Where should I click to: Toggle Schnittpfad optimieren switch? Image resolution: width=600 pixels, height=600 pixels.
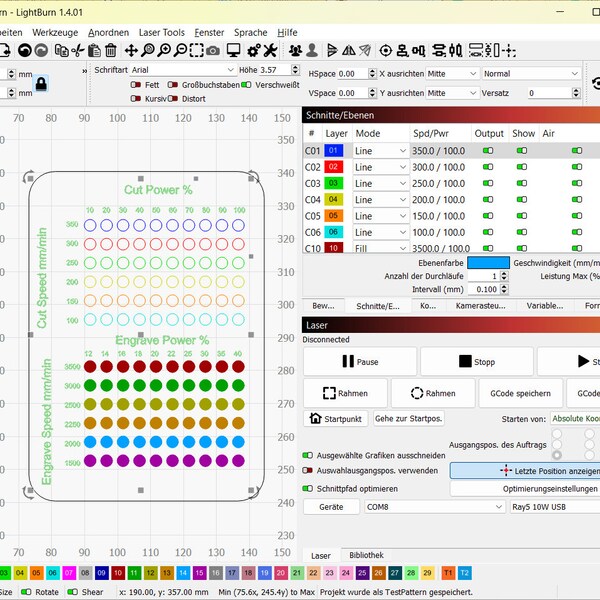coord(308,488)
